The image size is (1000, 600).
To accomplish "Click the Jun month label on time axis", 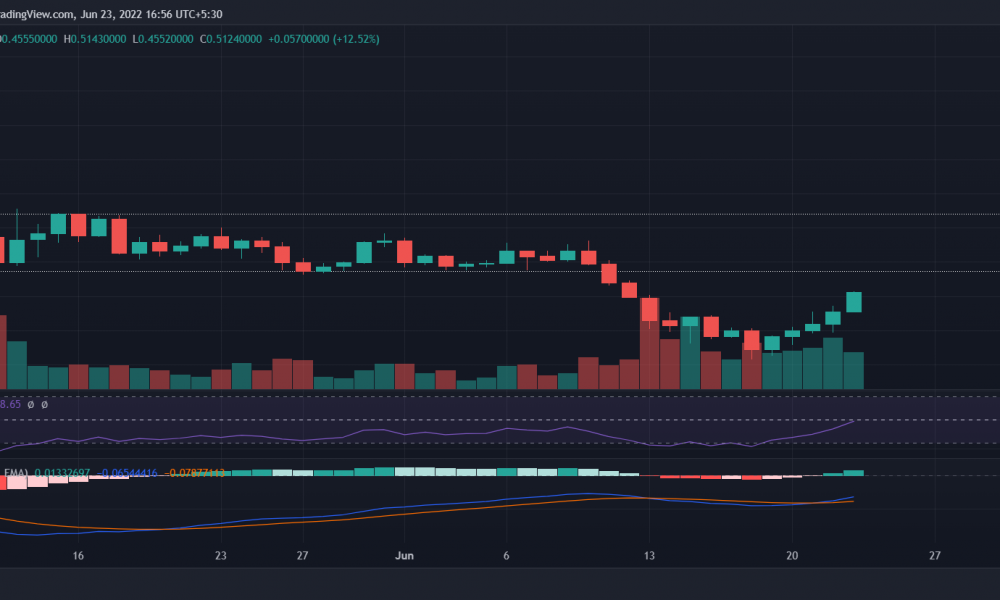I will (x=404, y=555).
